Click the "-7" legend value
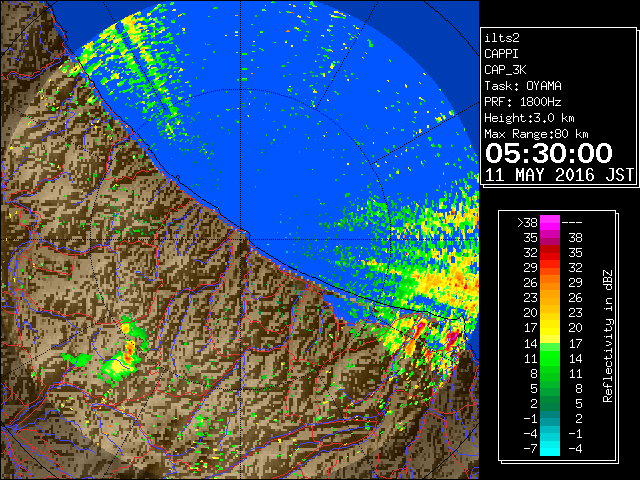This screenshot has width=640, height=480. [530, 449]
